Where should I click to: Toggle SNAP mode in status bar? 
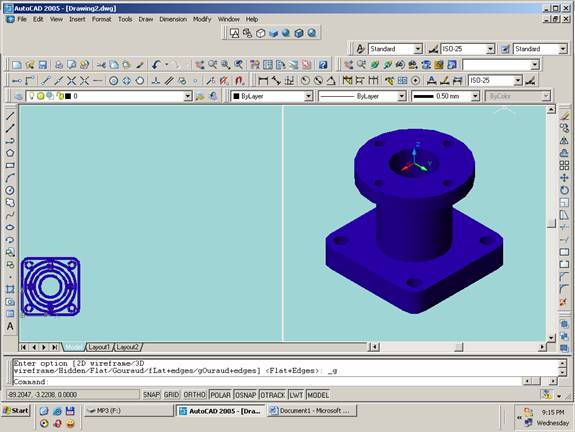(151, 395)
